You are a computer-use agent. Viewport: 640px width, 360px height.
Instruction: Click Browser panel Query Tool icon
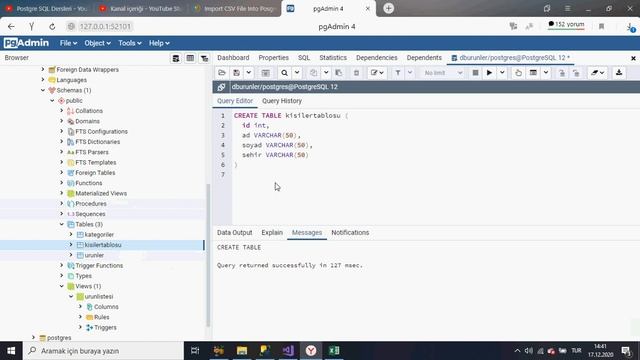[x=176, y=58]
